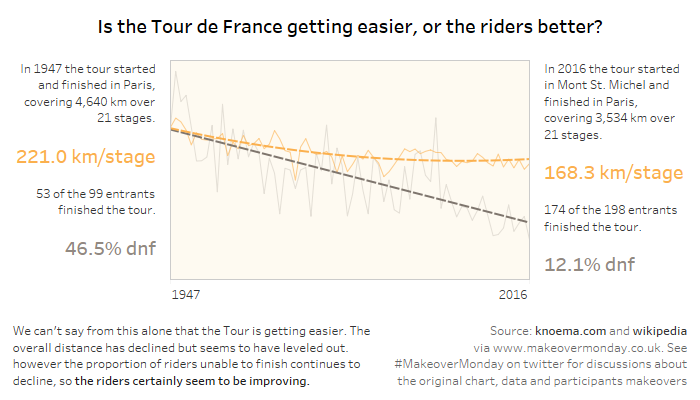Click the 168.3 km/stage value
This screenshot has height=400, width=700.
click(614, 173)
